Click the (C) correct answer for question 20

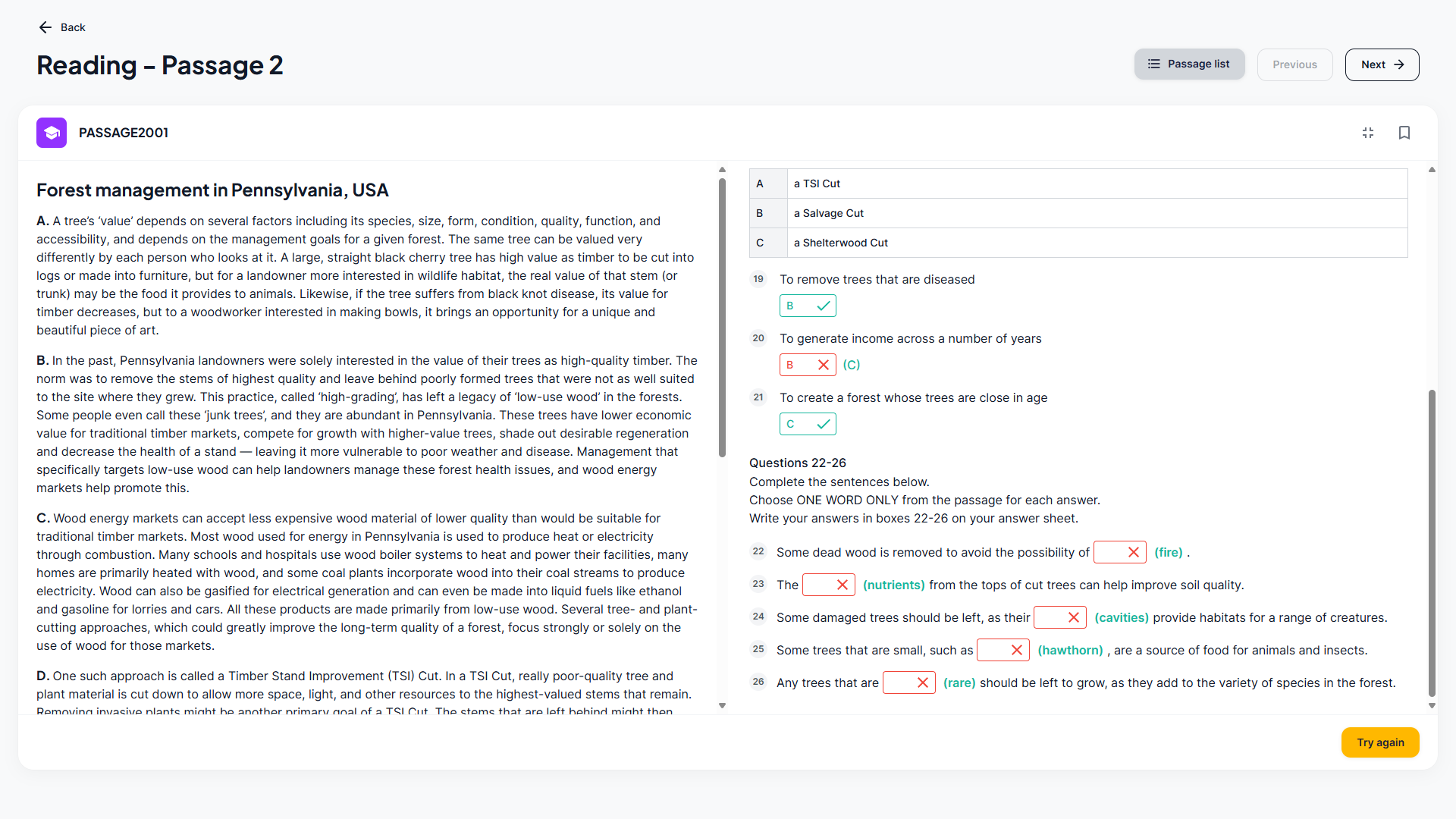(851, 365)
